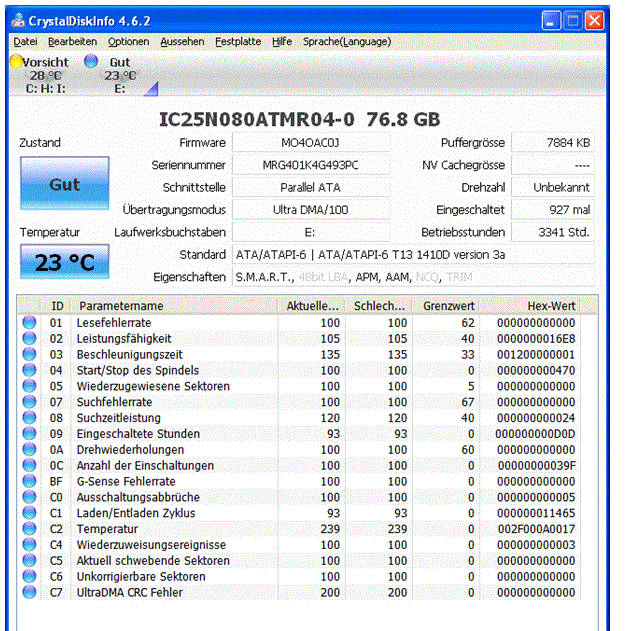Click the blue orb next to Temperatur attribute
Image resolution: width=635 pixels, height=631 pixels.
point(29,529)
